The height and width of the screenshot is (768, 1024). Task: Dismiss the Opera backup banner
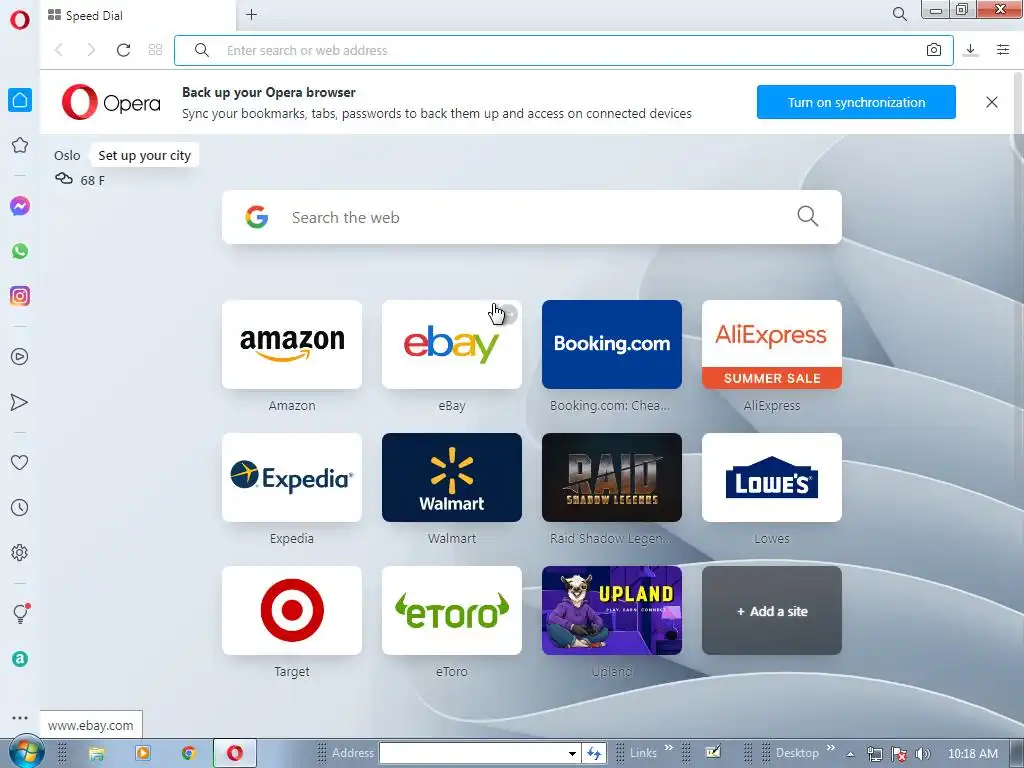point(991,102)
